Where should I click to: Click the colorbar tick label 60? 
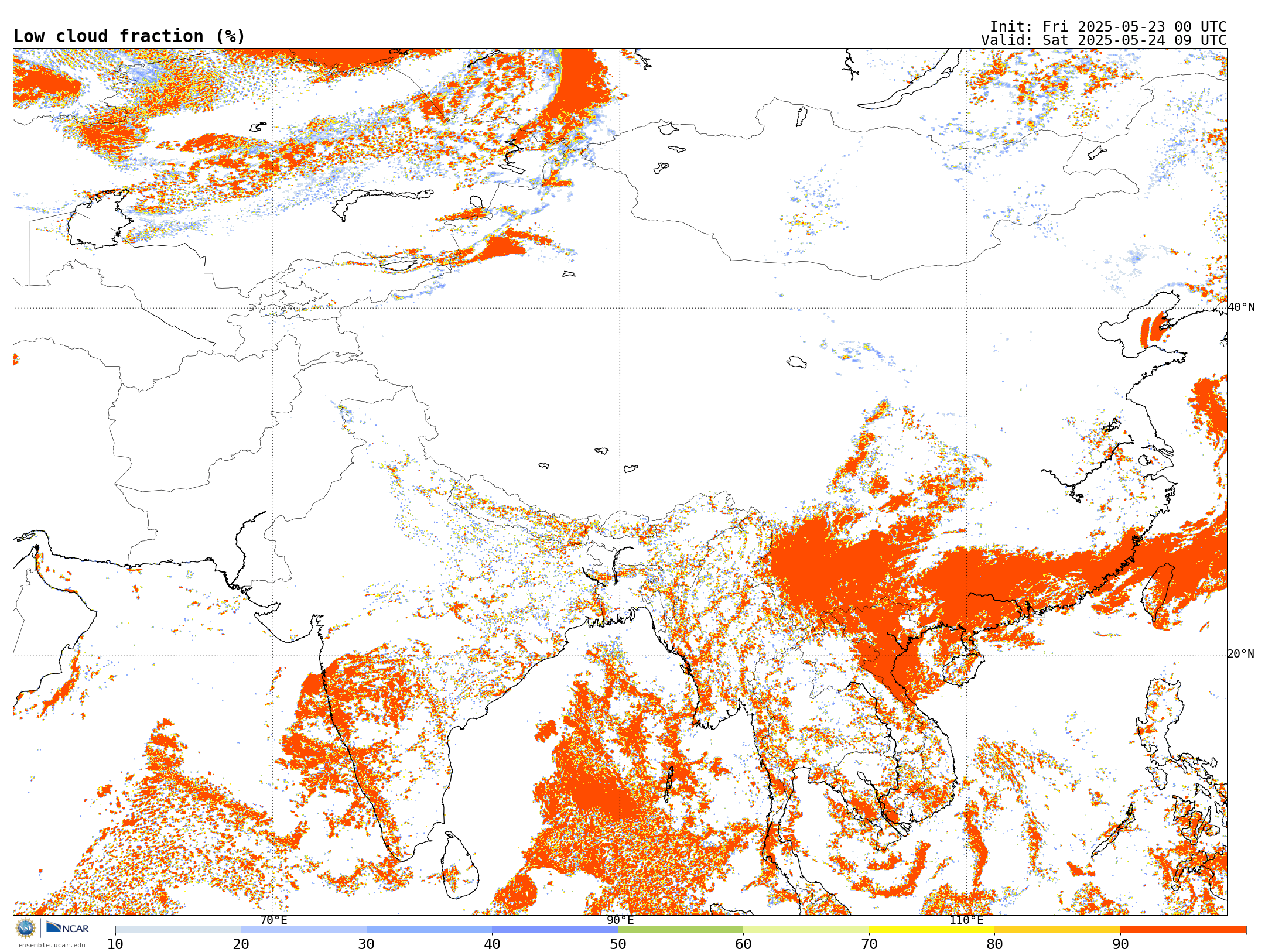point(743,944)
